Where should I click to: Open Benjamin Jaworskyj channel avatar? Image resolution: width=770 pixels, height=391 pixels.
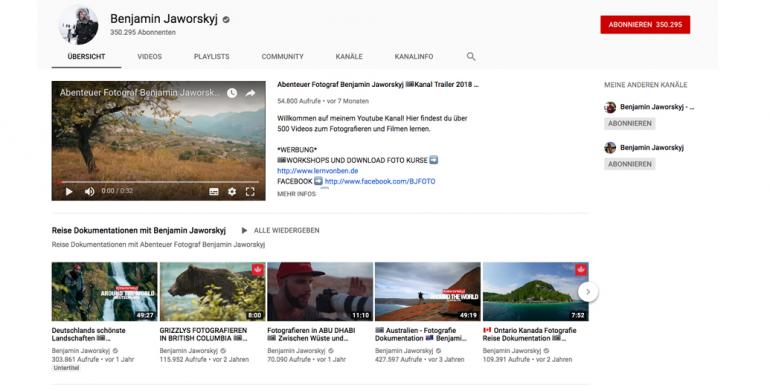[78, 26]
